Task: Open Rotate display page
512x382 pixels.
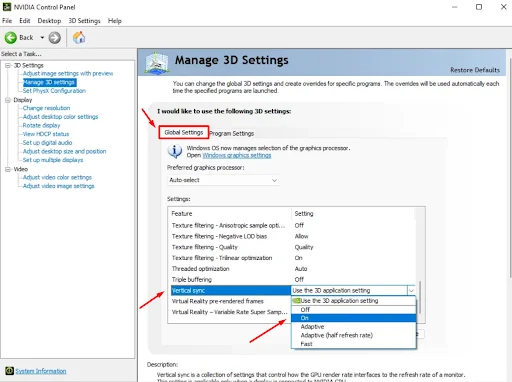Action: [41, 125]
